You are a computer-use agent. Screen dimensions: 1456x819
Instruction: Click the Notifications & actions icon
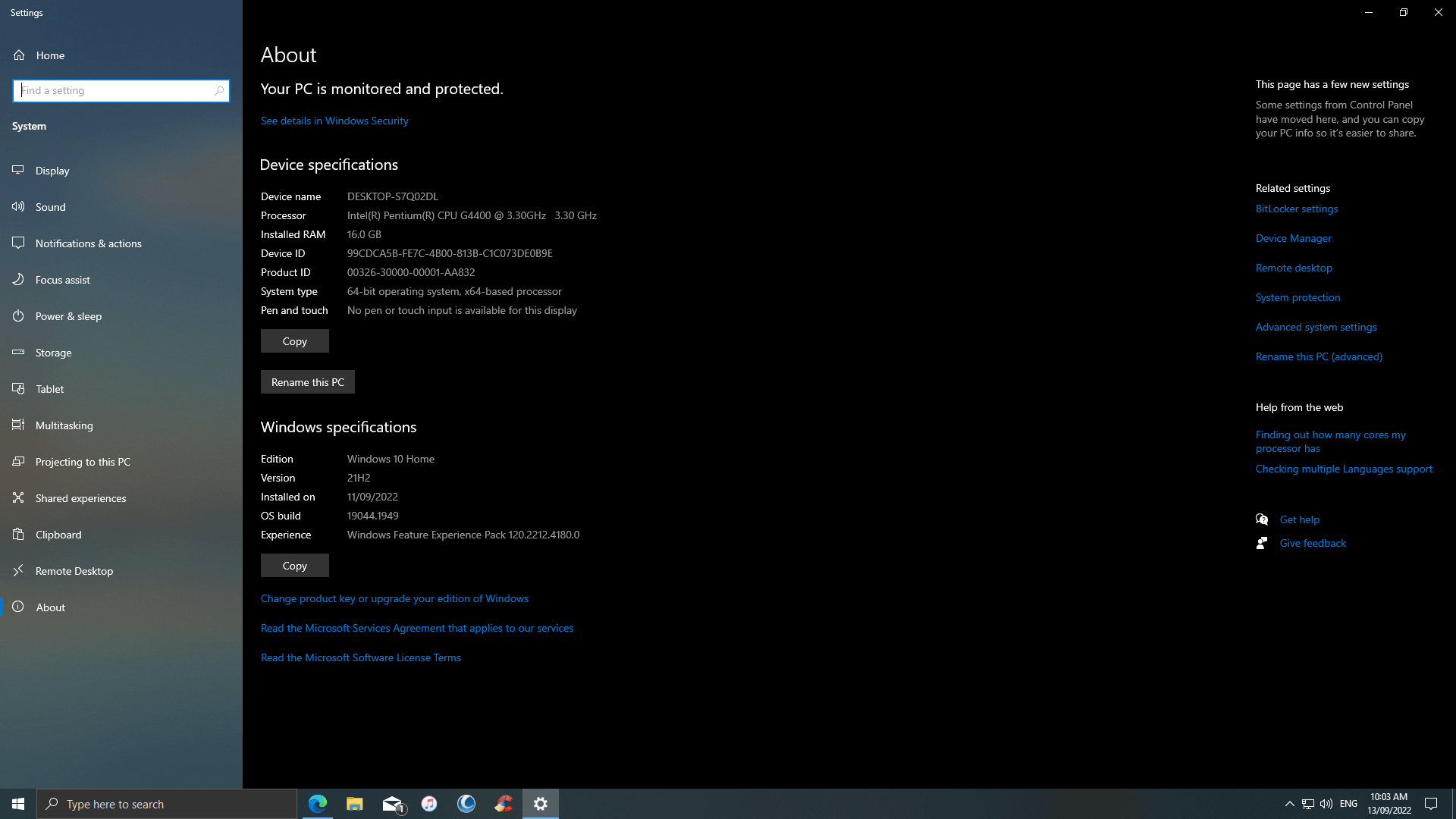pyautogui.click(x=18, y=243)
